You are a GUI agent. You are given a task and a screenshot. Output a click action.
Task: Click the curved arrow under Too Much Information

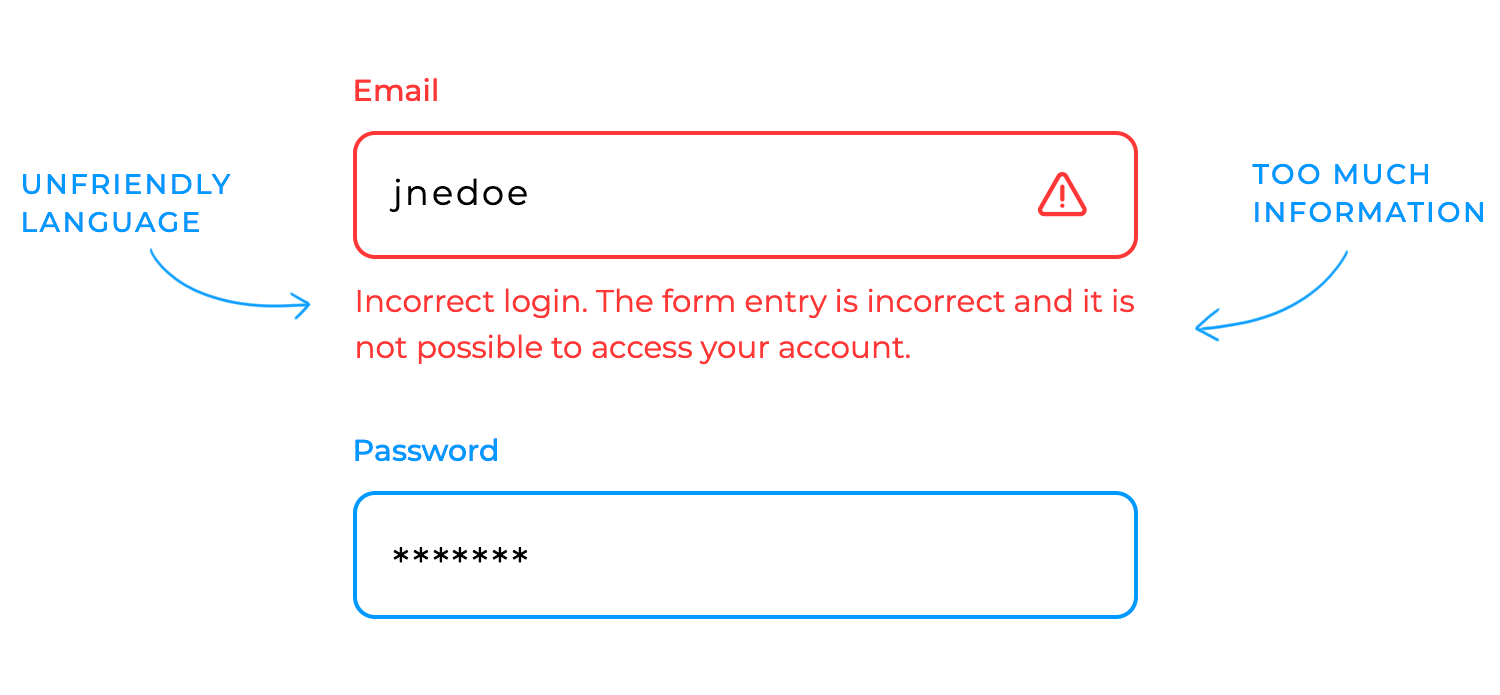click(x=1272, y=296)
